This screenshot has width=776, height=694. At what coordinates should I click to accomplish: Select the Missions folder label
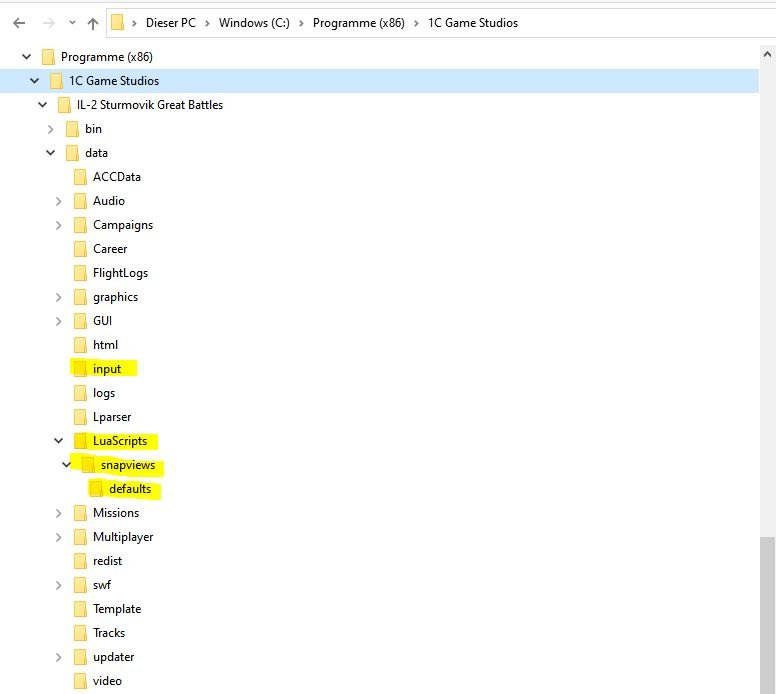(116, 513)
